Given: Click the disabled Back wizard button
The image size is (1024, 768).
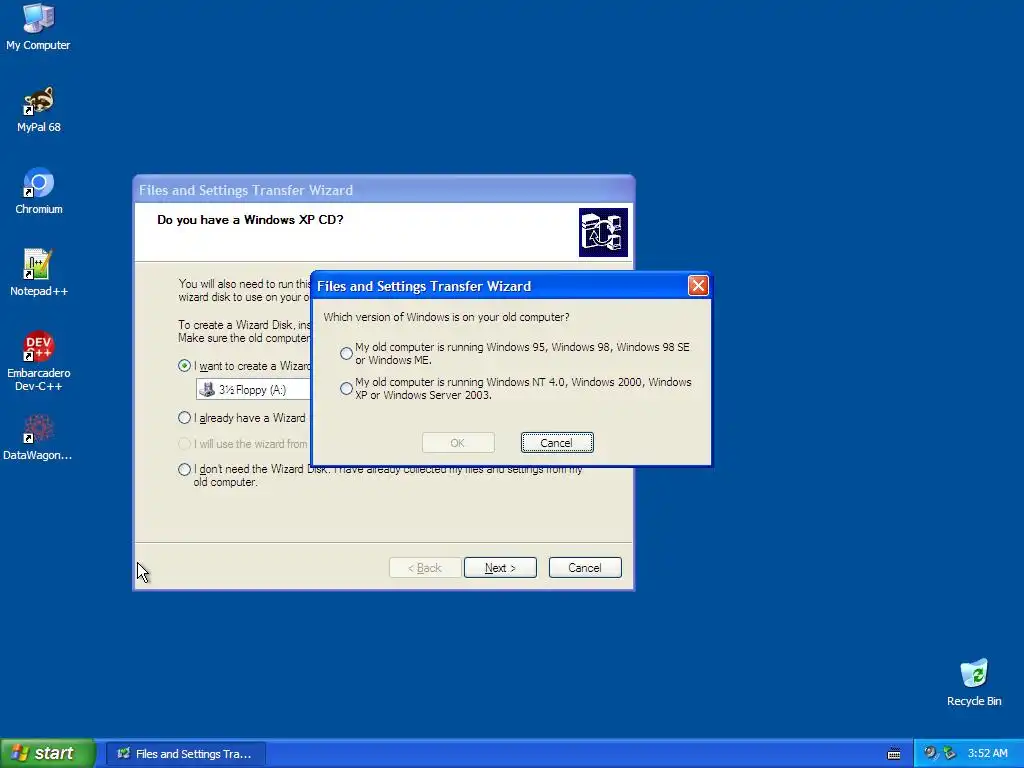Looking at the screenshot, I should click(x=425, y=568).
